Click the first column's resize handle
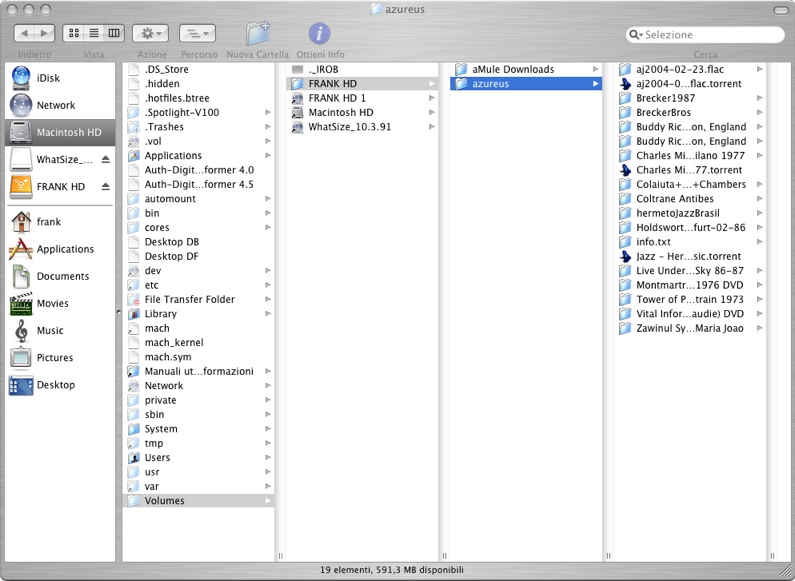The height and width of the screenshot is (581, 795). click(280, 556)
